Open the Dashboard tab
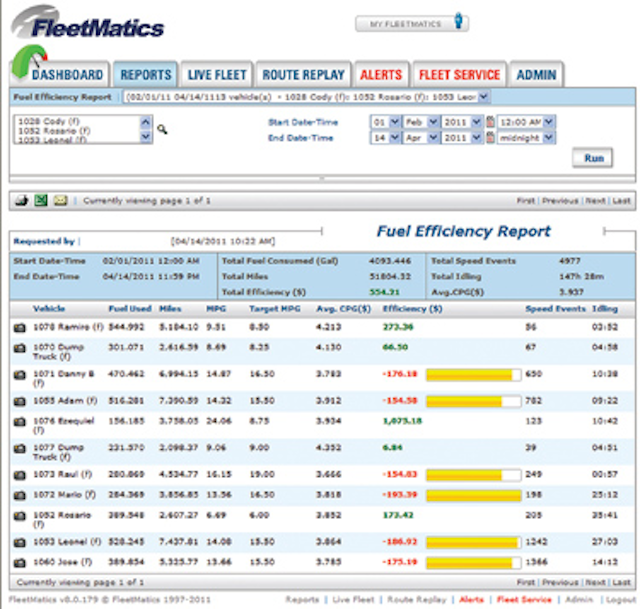The image size is (640, 609). pos(60,74)
